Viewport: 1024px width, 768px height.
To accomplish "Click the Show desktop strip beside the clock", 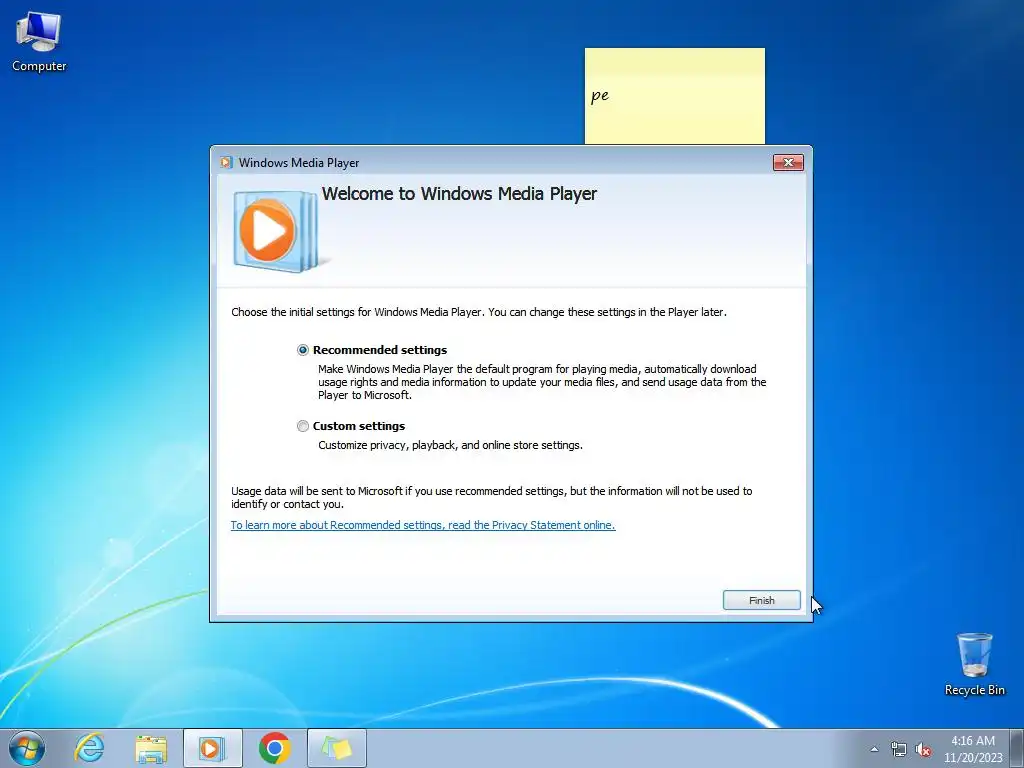I will point(1018,748).
